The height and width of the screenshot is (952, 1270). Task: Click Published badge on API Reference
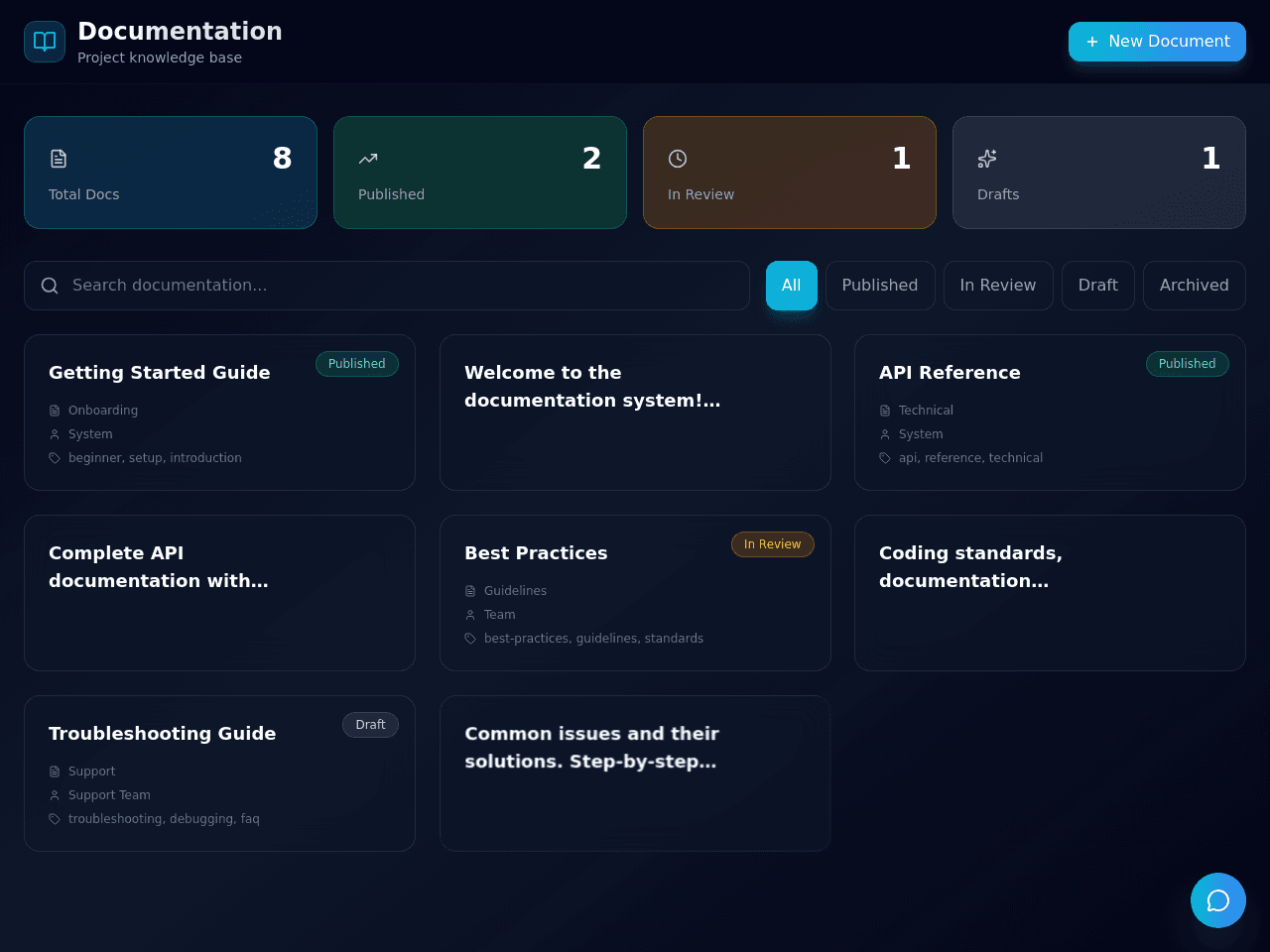tap(1188, 364)
